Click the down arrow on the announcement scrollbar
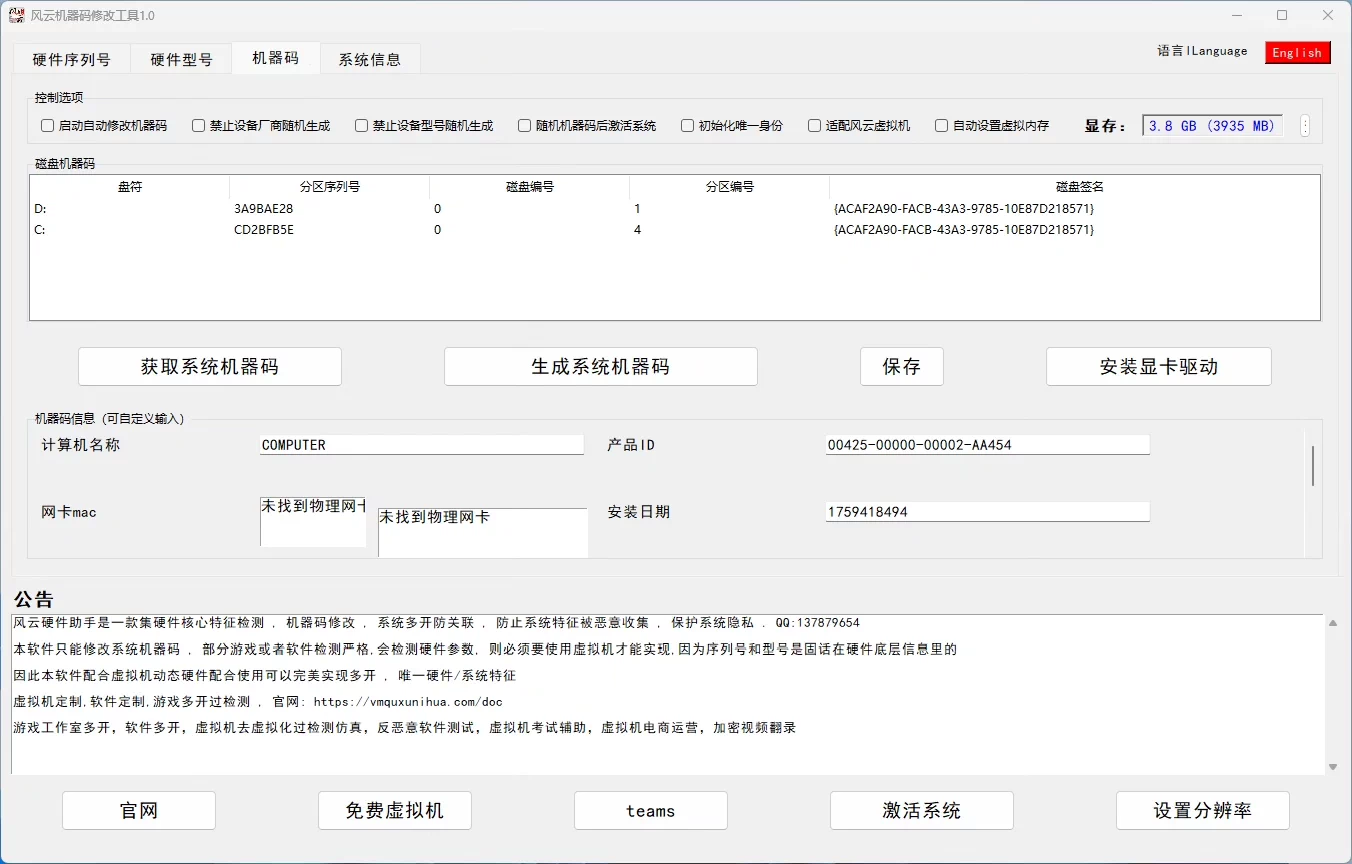 (x=1333, y=765)
